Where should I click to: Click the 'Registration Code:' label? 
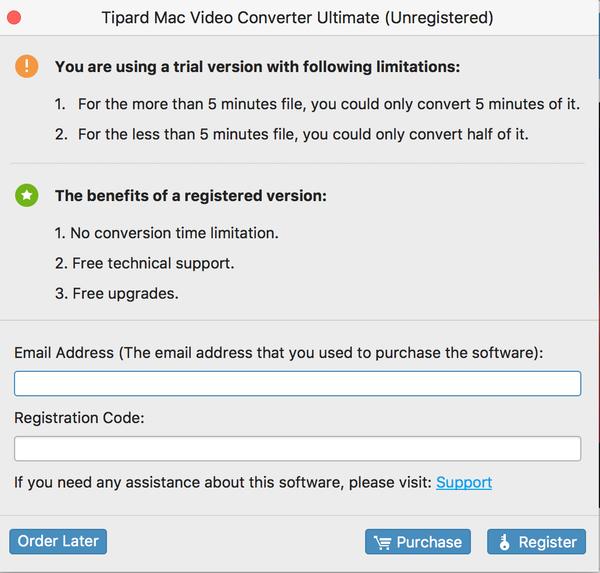pyautogui.click(x=79, y=418)
